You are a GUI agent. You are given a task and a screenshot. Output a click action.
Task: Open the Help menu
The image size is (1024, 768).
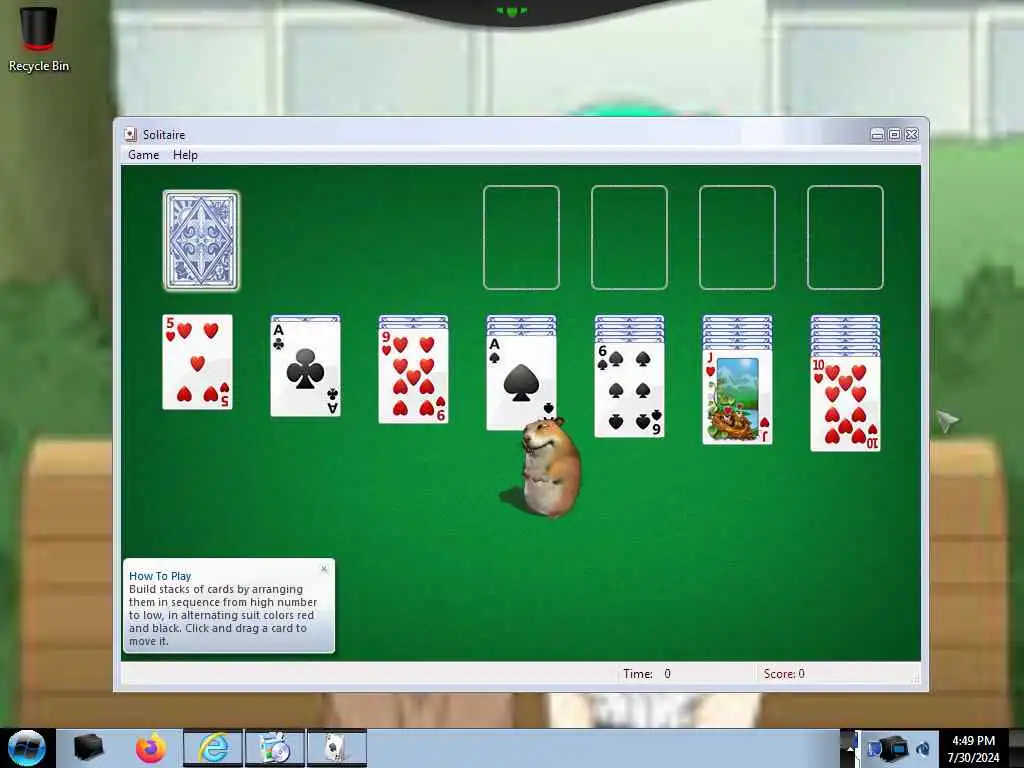pos(185,155)
